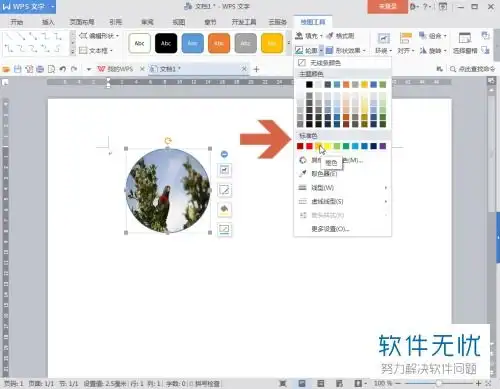
Task: Open the References (引用) tab
Action: [115, 22]
